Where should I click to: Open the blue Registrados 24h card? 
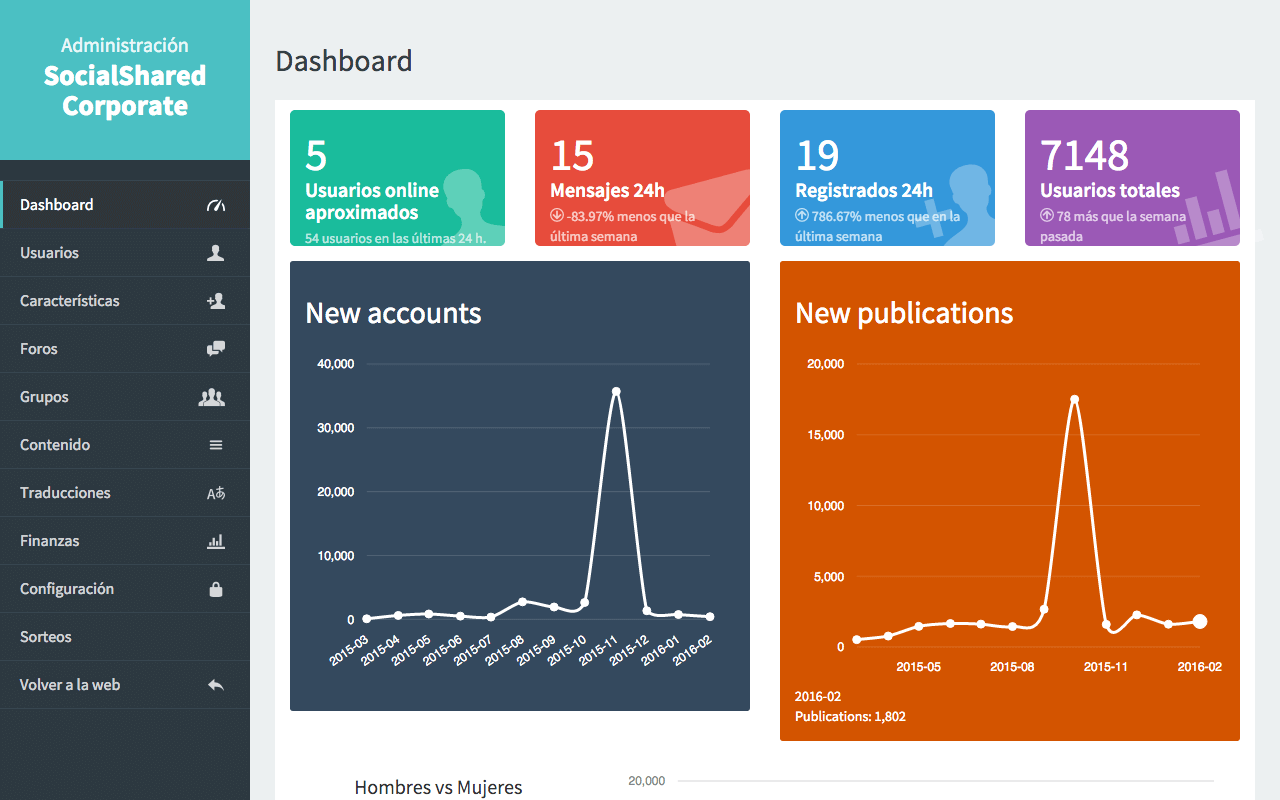[x=887, y=178]
